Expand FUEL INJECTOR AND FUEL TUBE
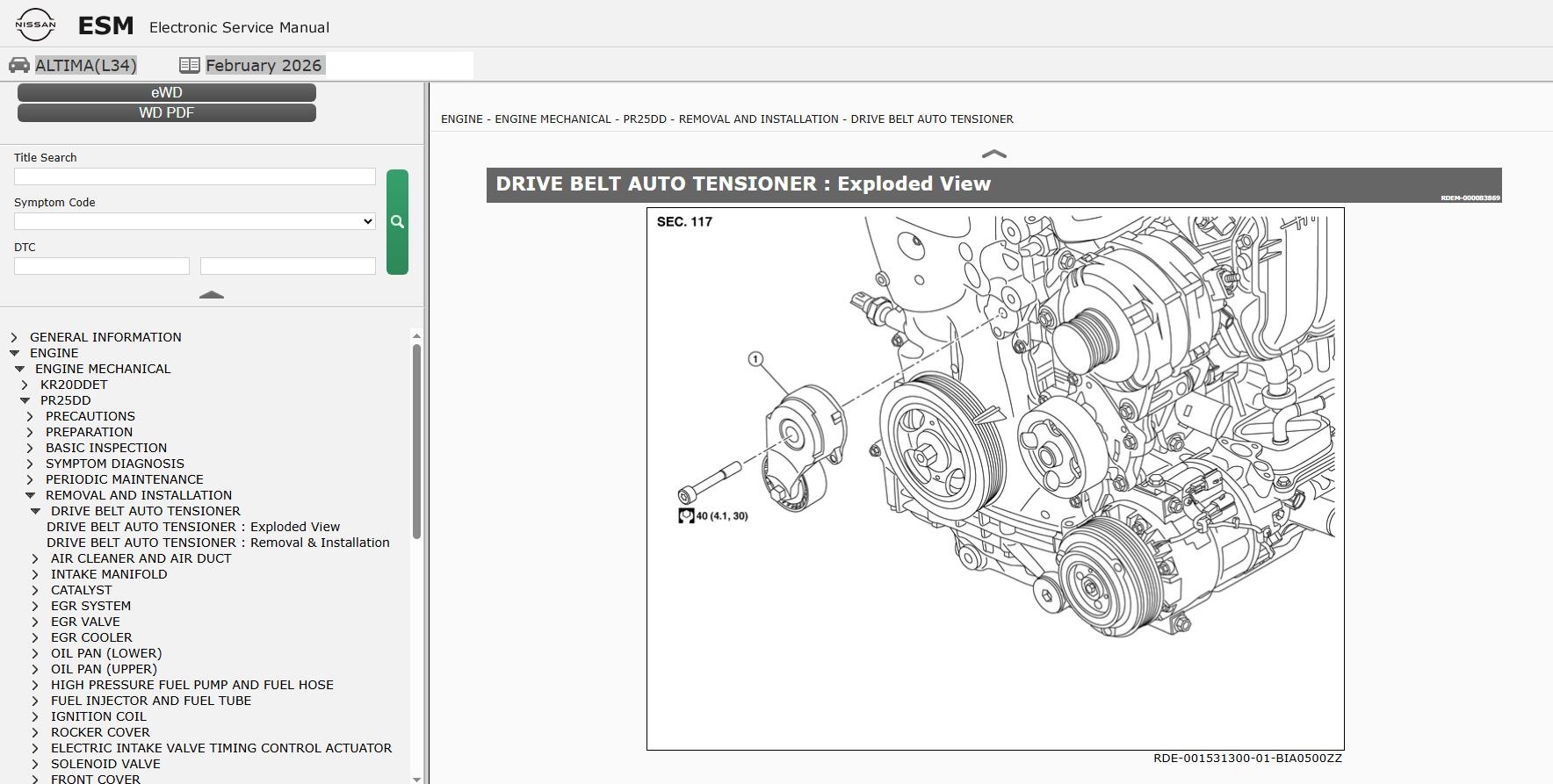Image resolution: width=1553 pixels, height=784 pixels. click(35, 701)
